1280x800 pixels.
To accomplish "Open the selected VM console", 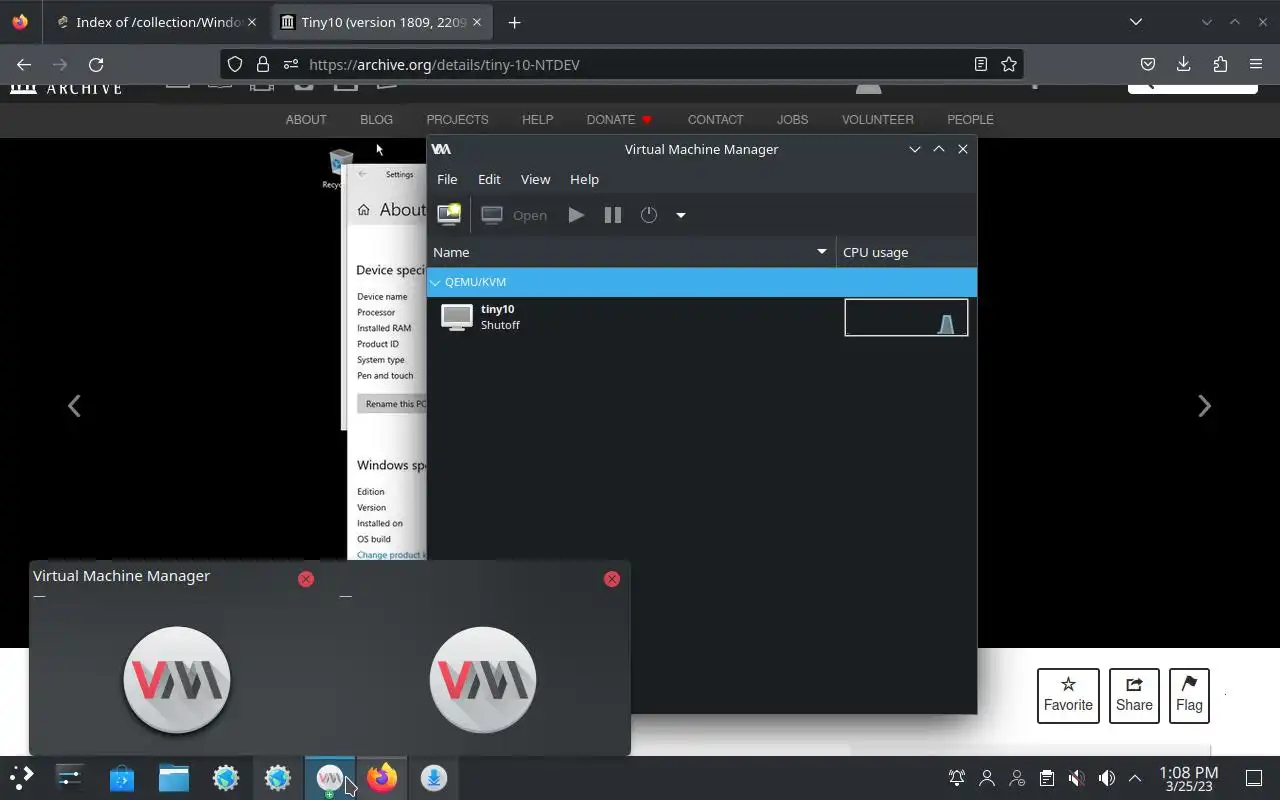I will 514,215.
